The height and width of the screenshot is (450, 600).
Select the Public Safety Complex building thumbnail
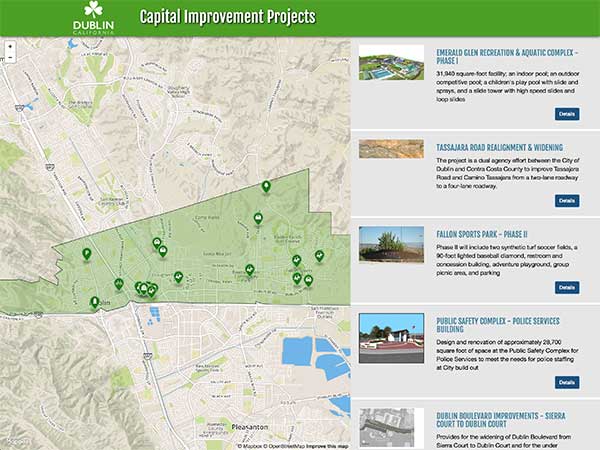point(392,337)
